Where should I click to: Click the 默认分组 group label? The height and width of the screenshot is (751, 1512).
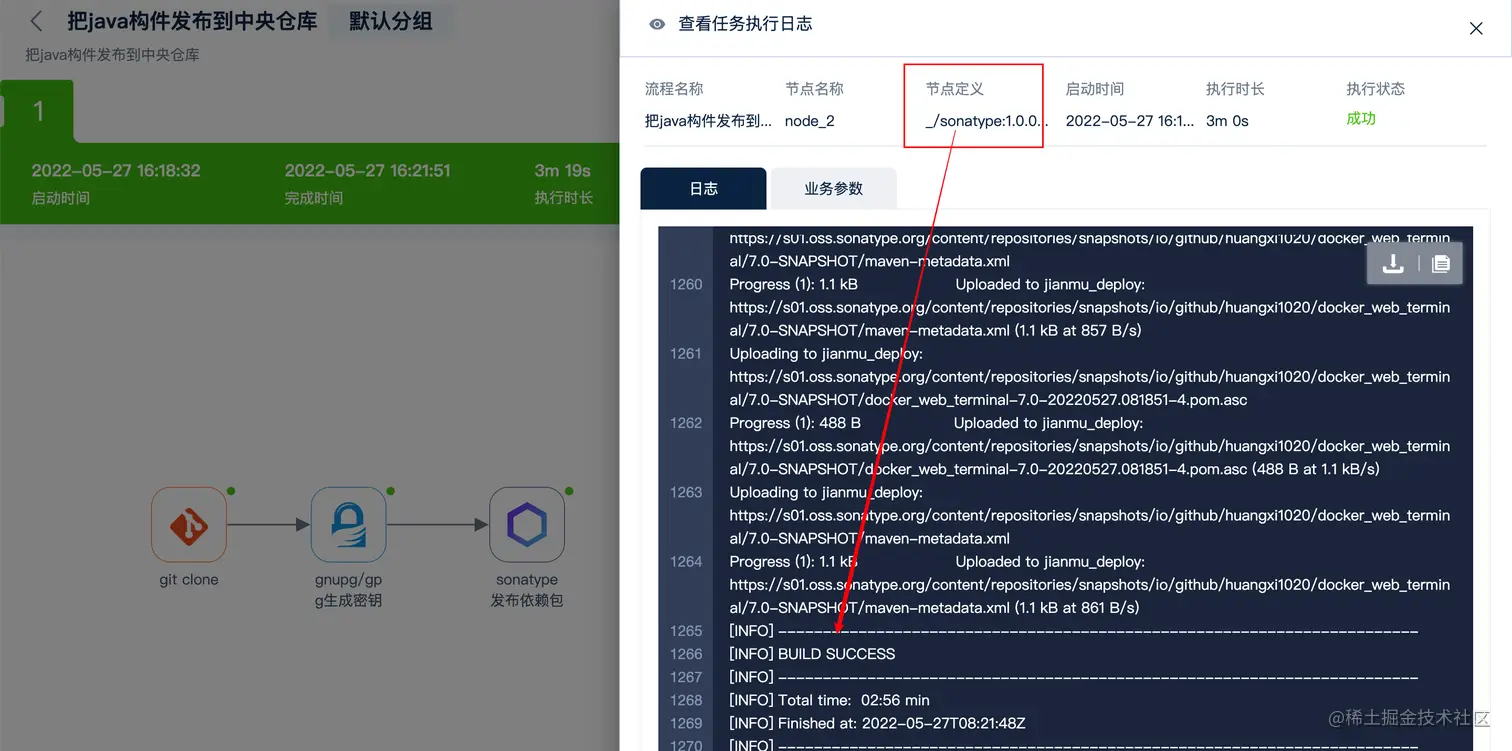(390, 21)
